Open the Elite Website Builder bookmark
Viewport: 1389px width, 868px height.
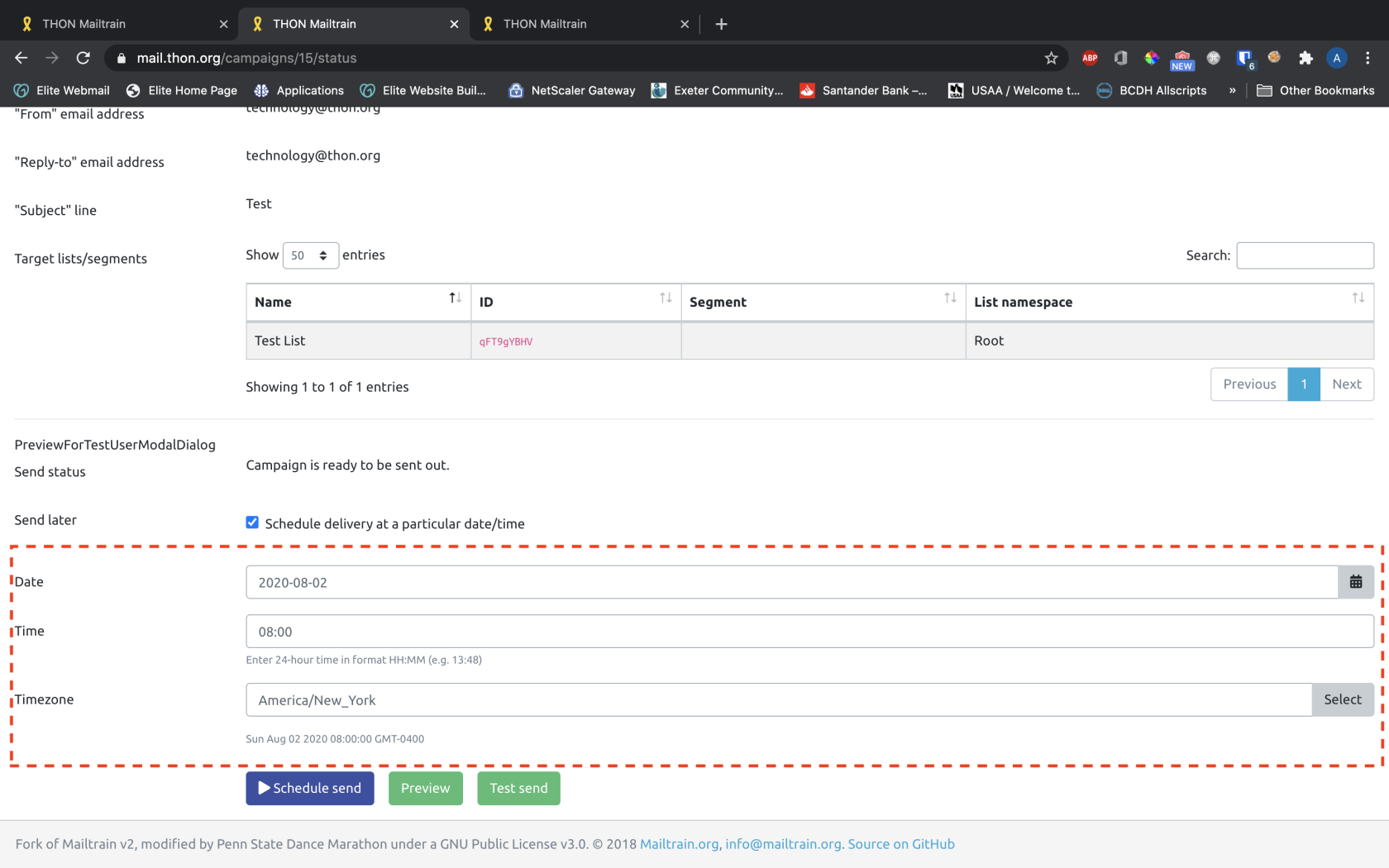[422, 90]
